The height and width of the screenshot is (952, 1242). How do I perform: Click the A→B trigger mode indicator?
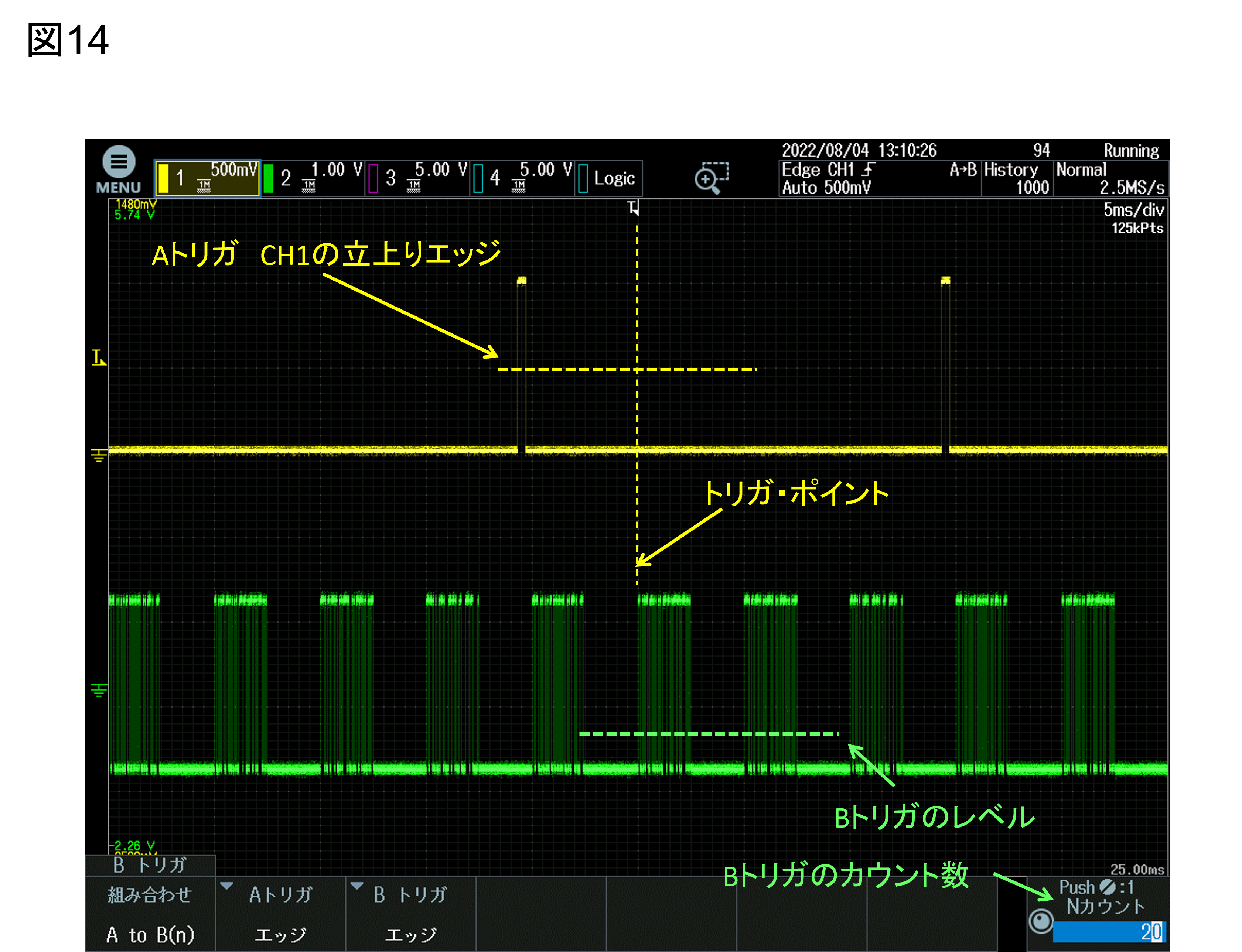pos(963,169)
